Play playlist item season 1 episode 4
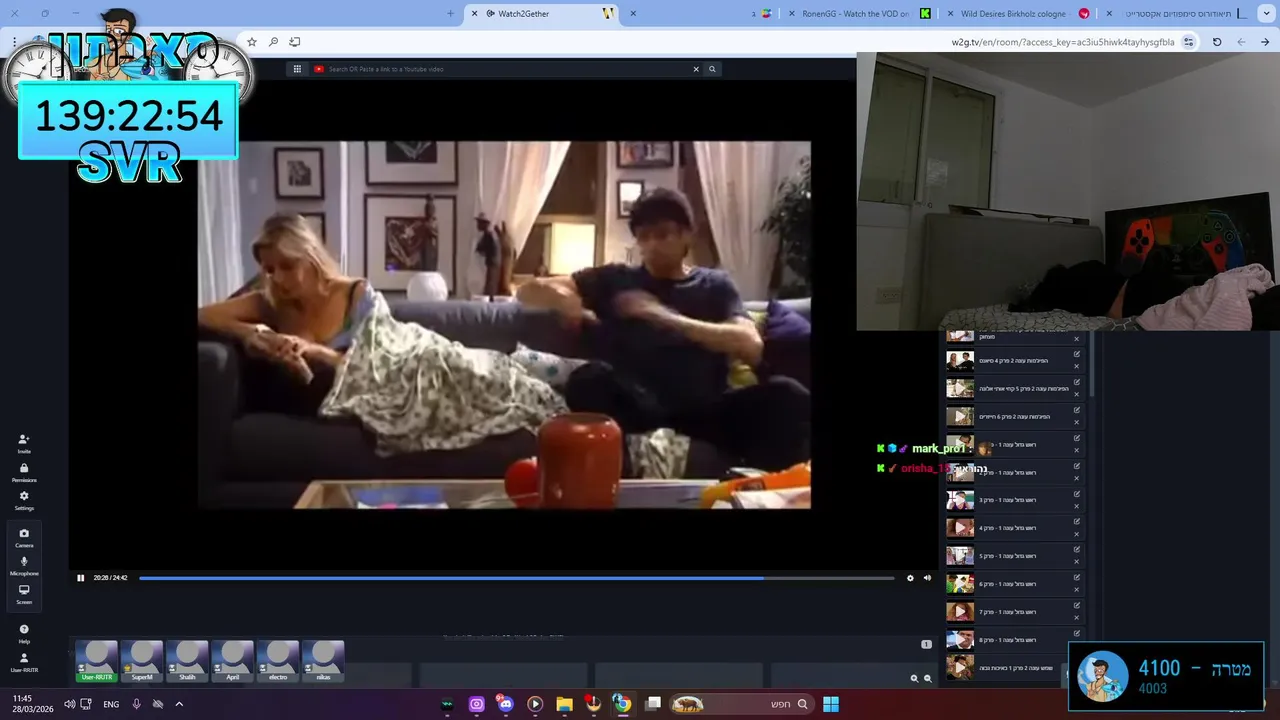 pos(960,527)
